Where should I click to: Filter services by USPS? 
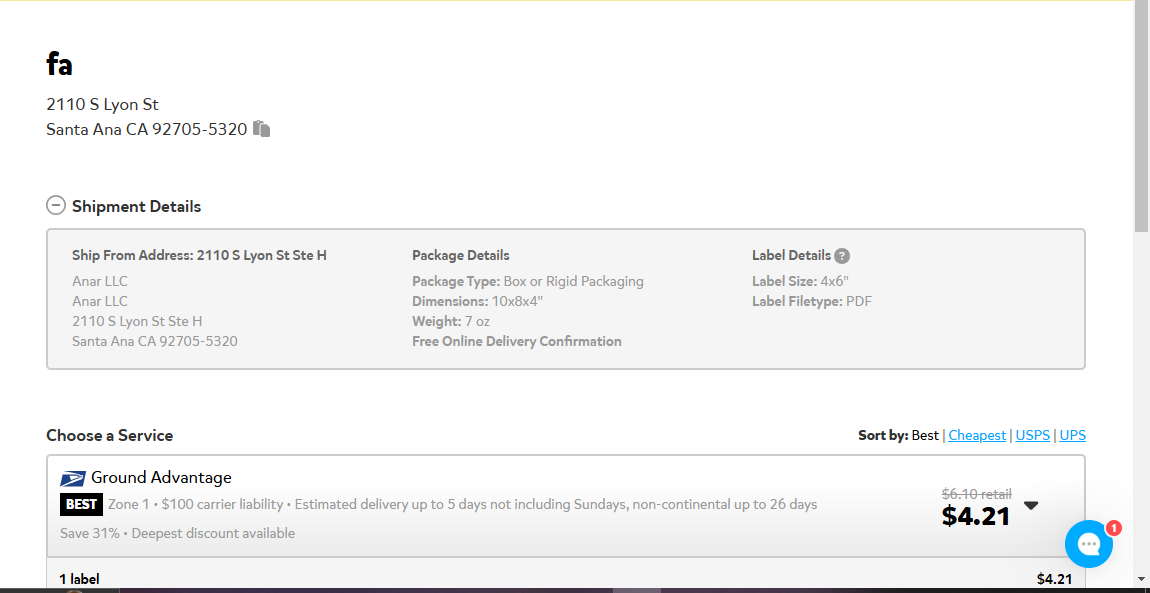tap(1033, 435)
